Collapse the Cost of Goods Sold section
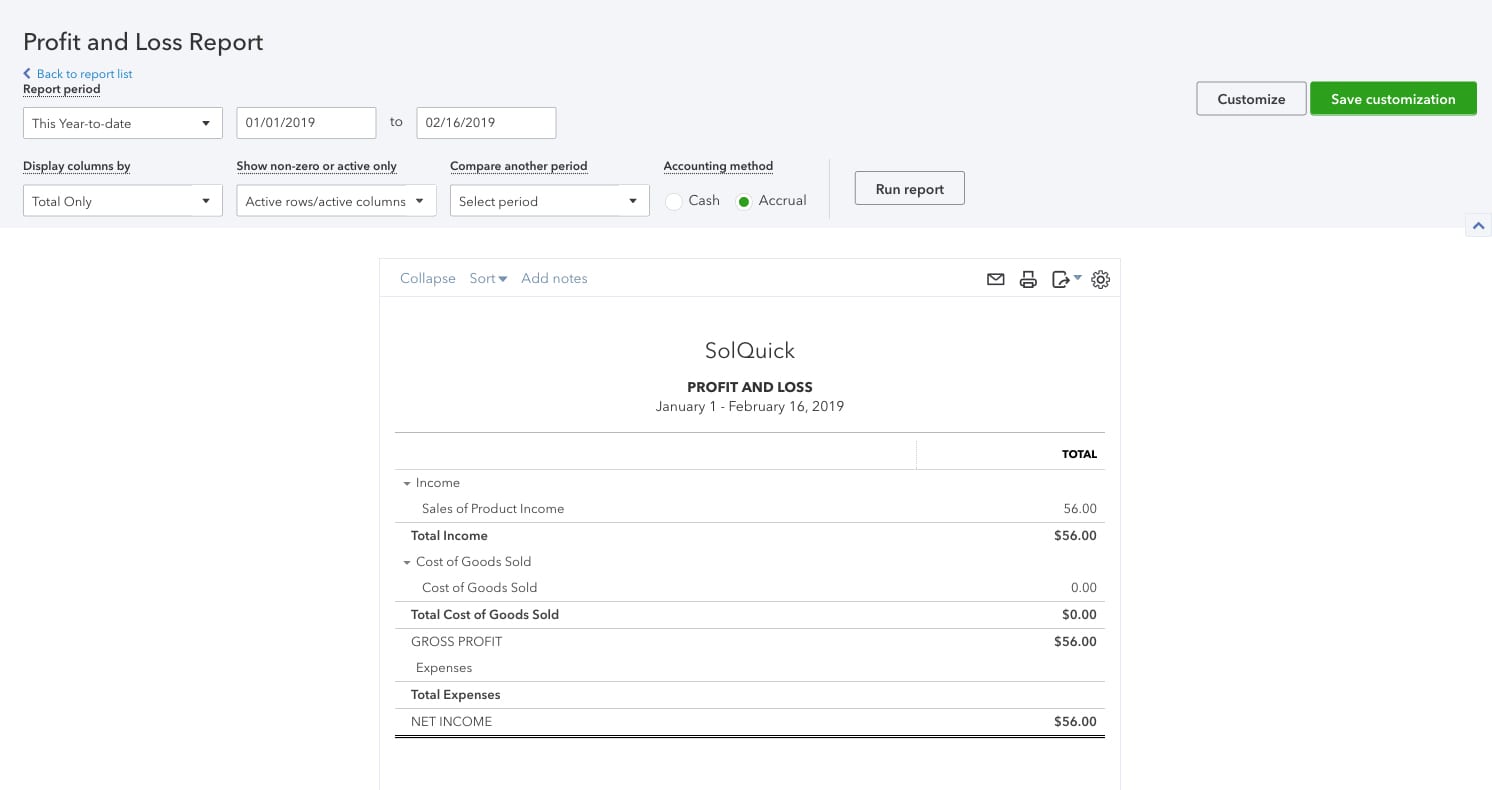Viewport: 1492px width, 790px height. (x=407, y=562)
